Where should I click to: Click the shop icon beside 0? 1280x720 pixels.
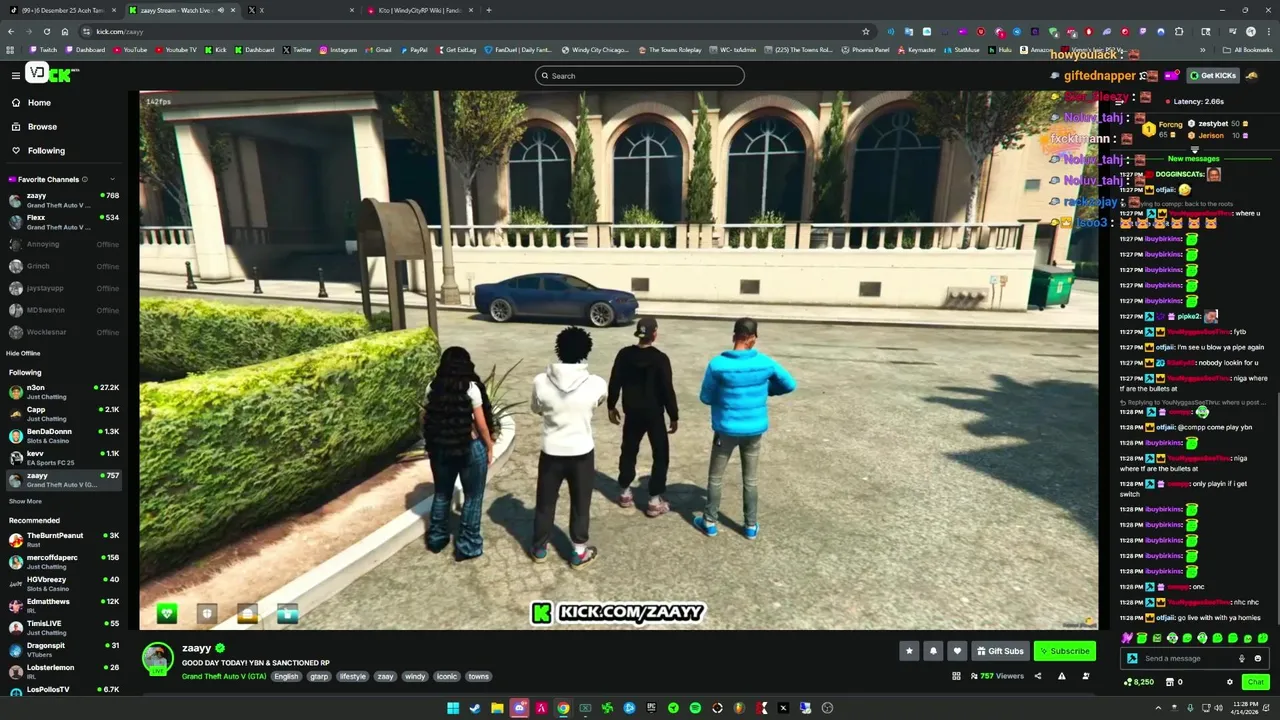click(1169, 682)
